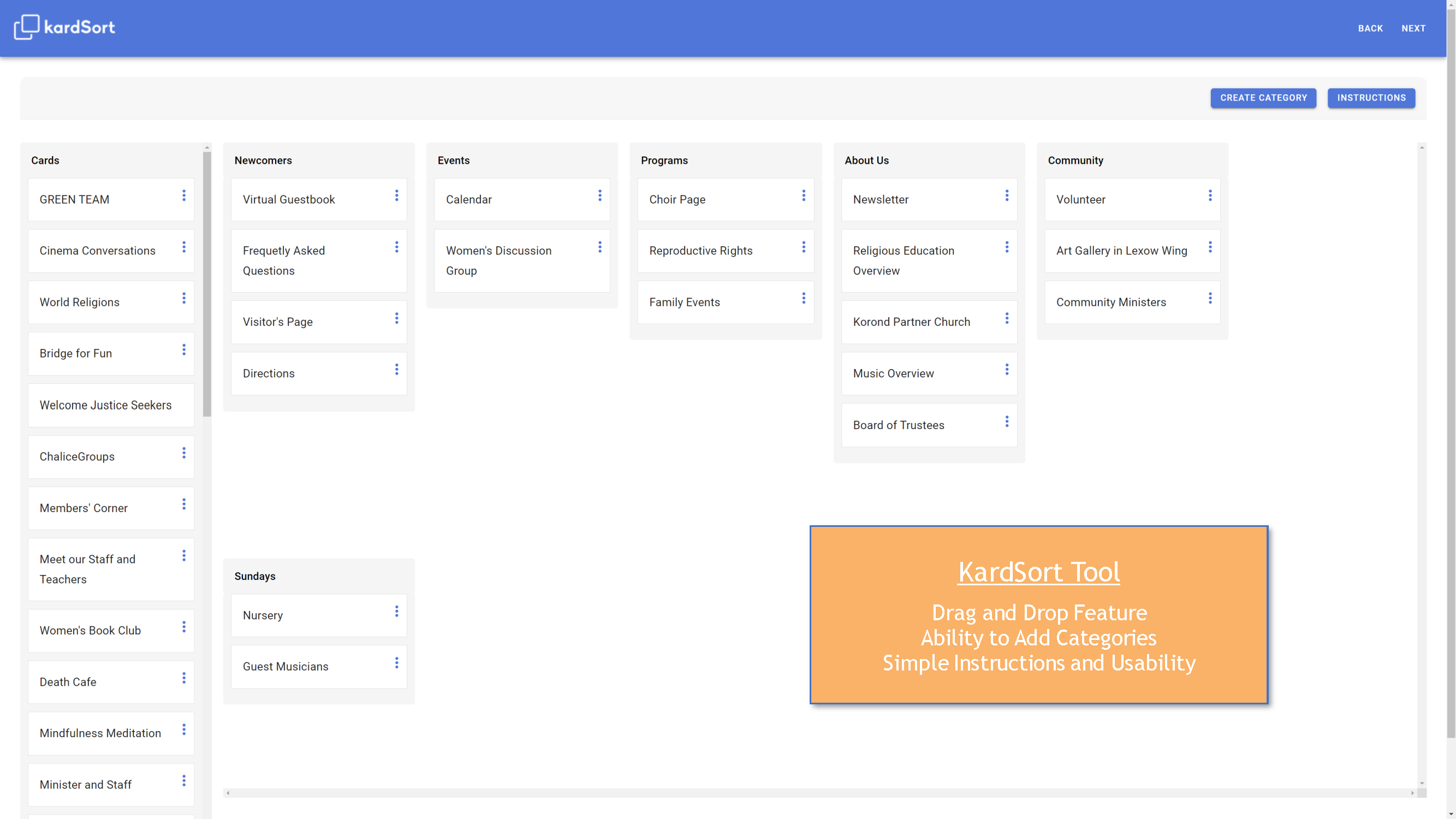
Task: Click the Reproductive Rights card text
Action: [700, 251]
